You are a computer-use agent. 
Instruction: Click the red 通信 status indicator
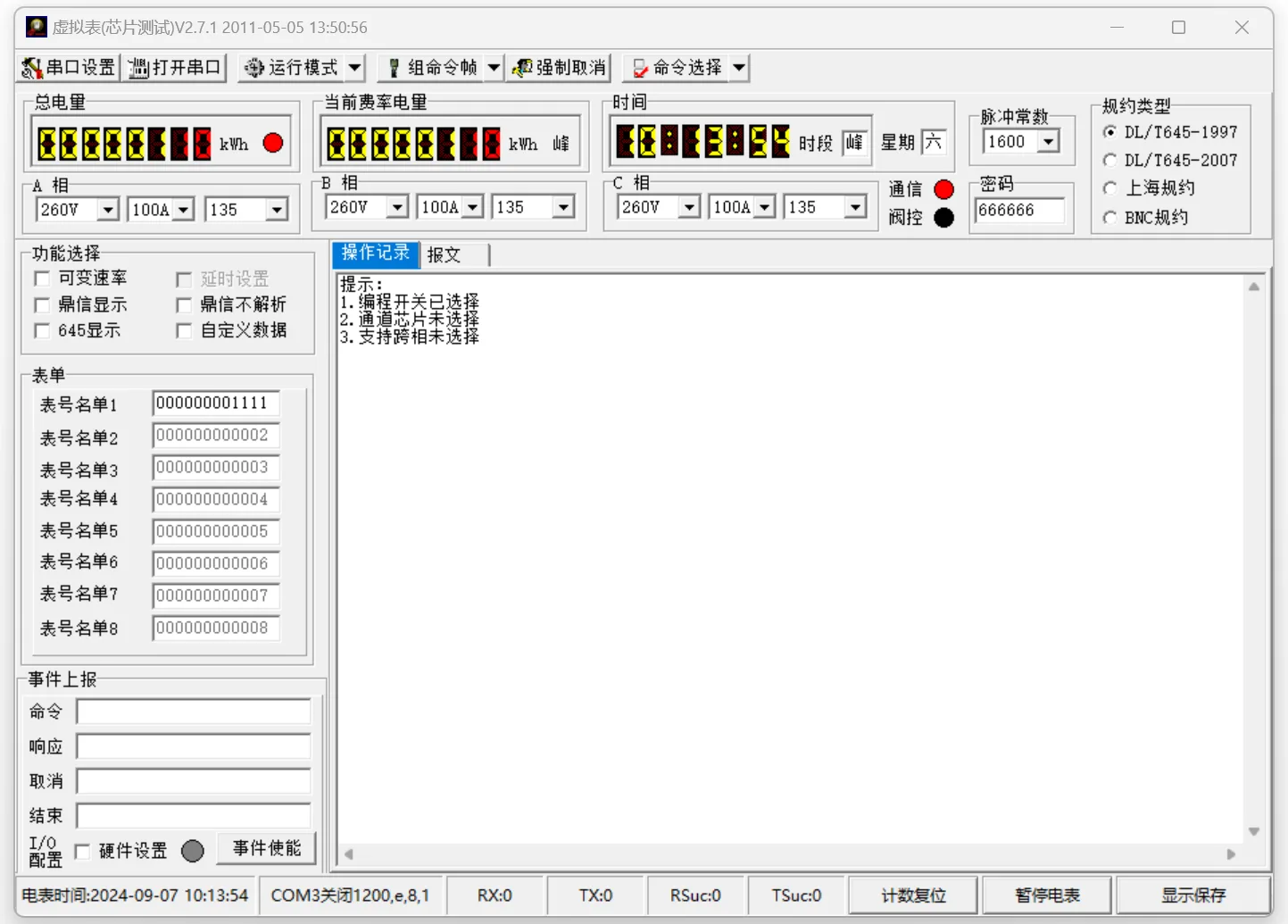point(943,189)
